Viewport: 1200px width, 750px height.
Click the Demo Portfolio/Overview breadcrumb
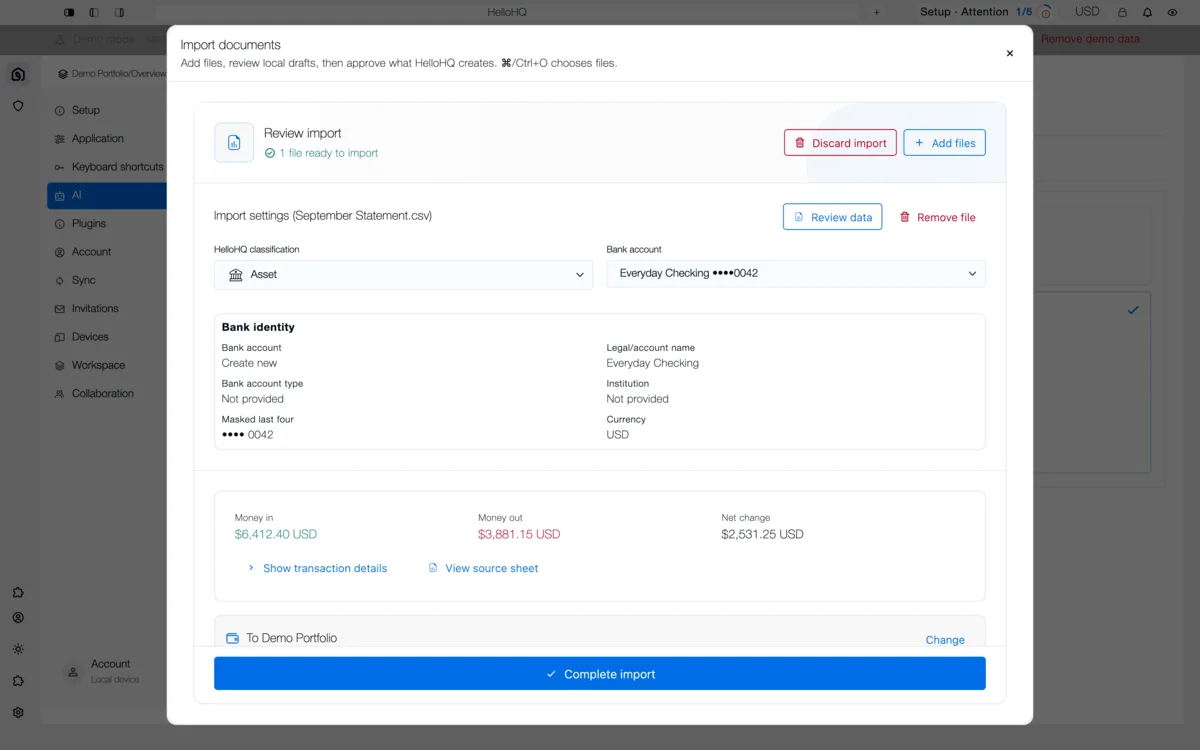point(111,74)
